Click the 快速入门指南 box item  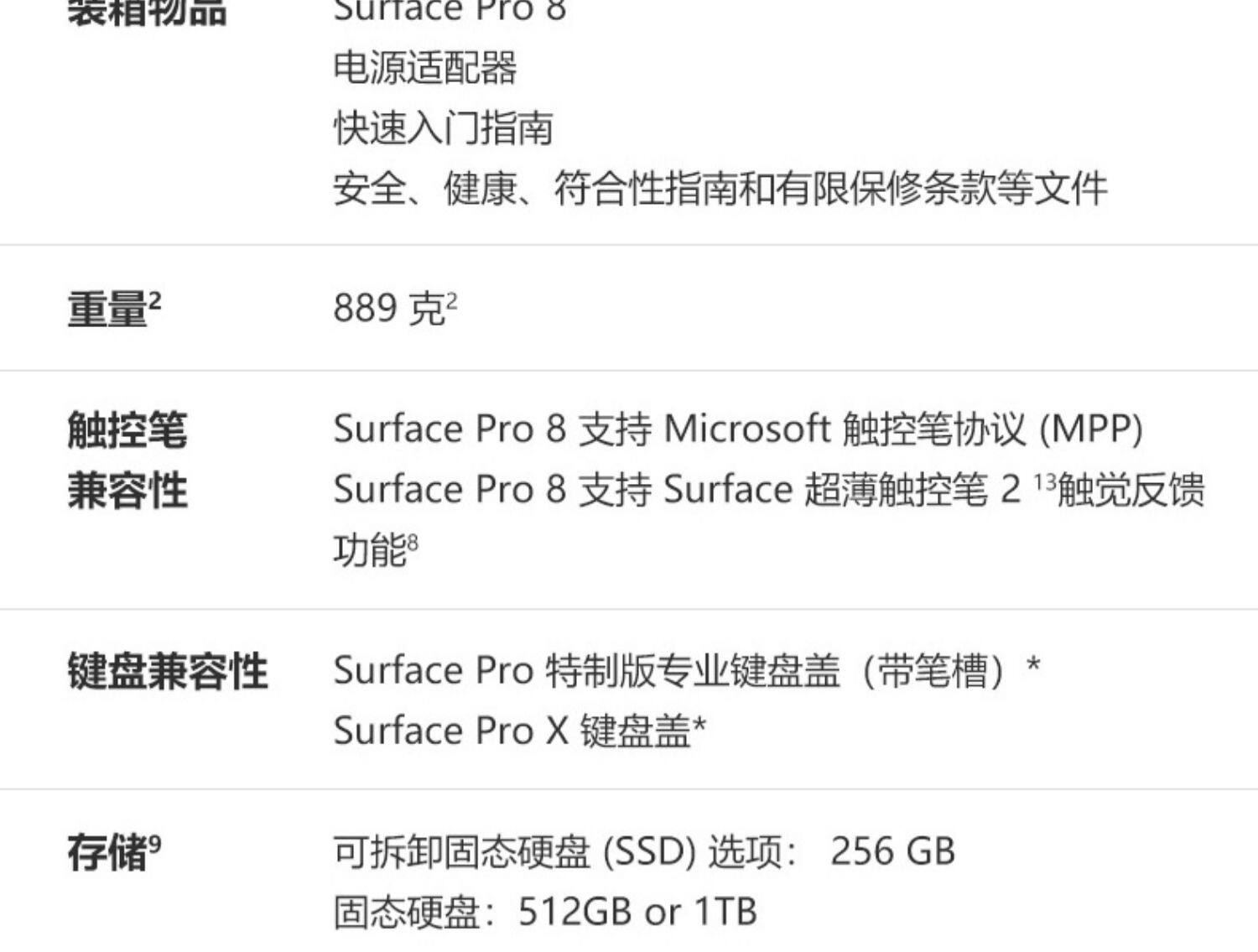[x=443, y=128]
